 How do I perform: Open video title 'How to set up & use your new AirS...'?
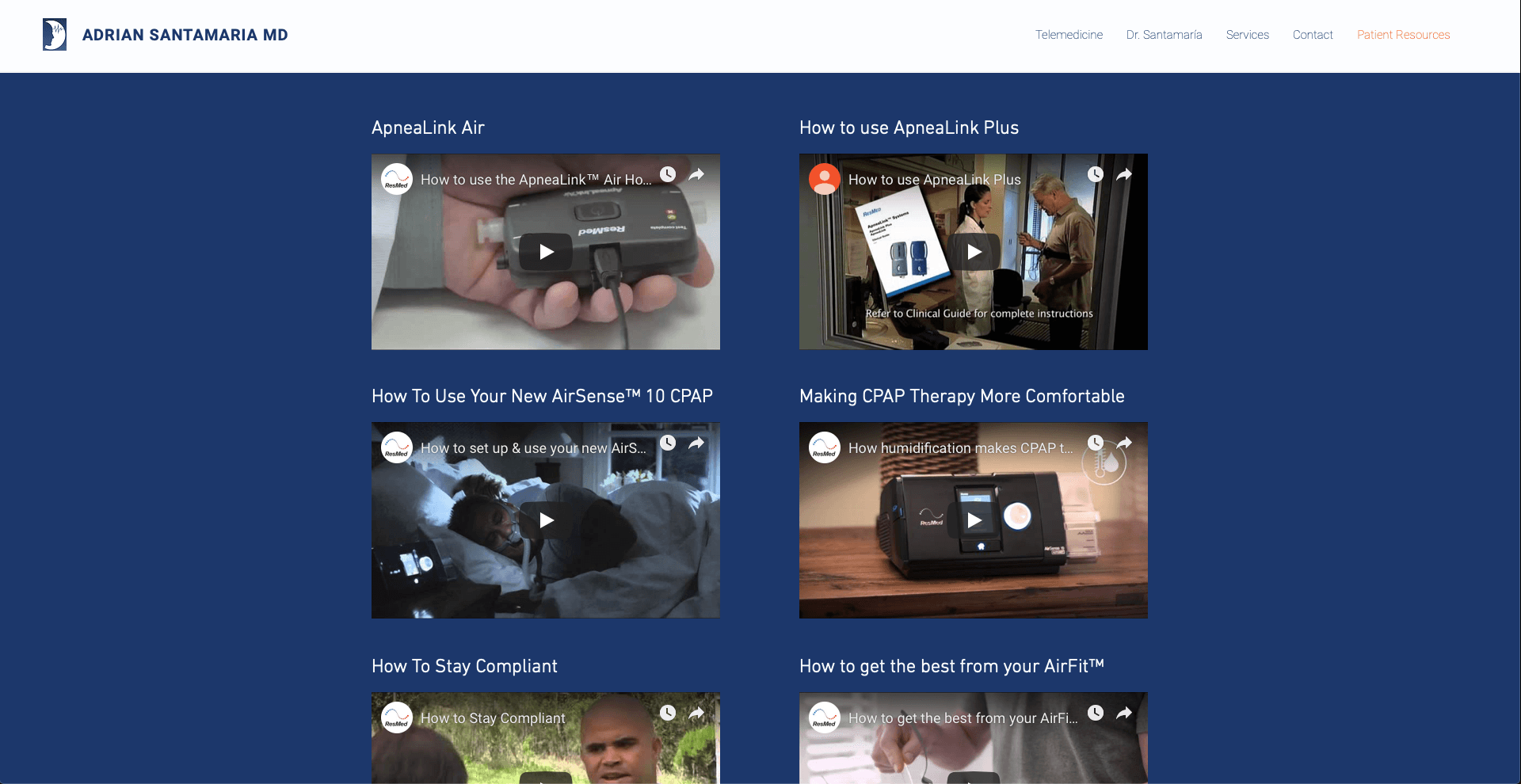point(533,448)
